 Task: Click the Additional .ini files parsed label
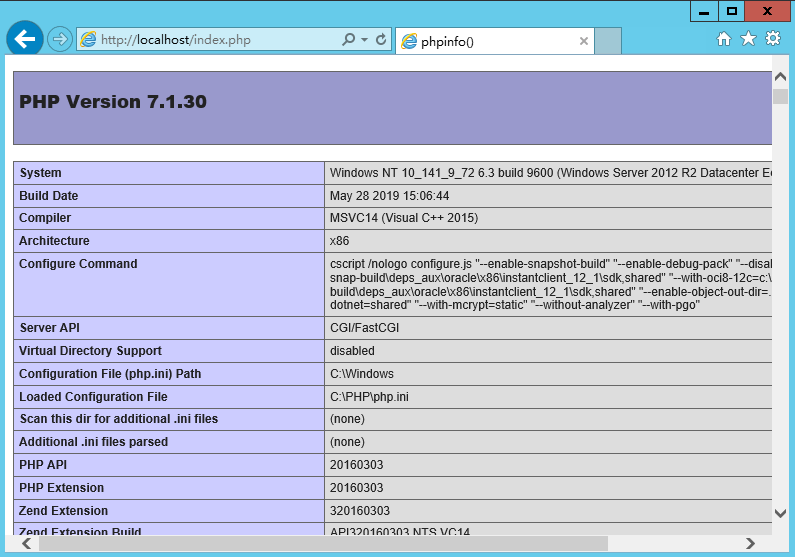coord(93,442)
